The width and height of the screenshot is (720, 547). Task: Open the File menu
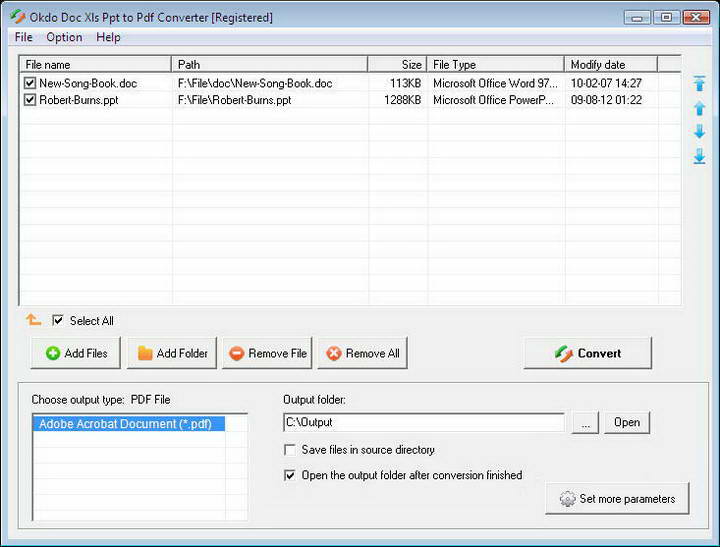(x=23, y=37)
